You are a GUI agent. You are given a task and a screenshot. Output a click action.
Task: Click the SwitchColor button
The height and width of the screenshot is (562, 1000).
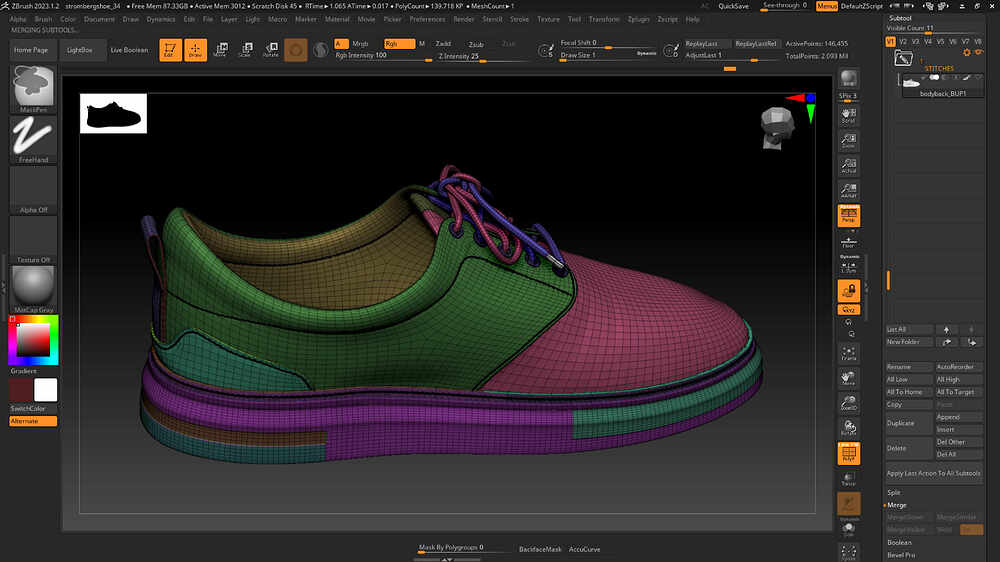33,408
